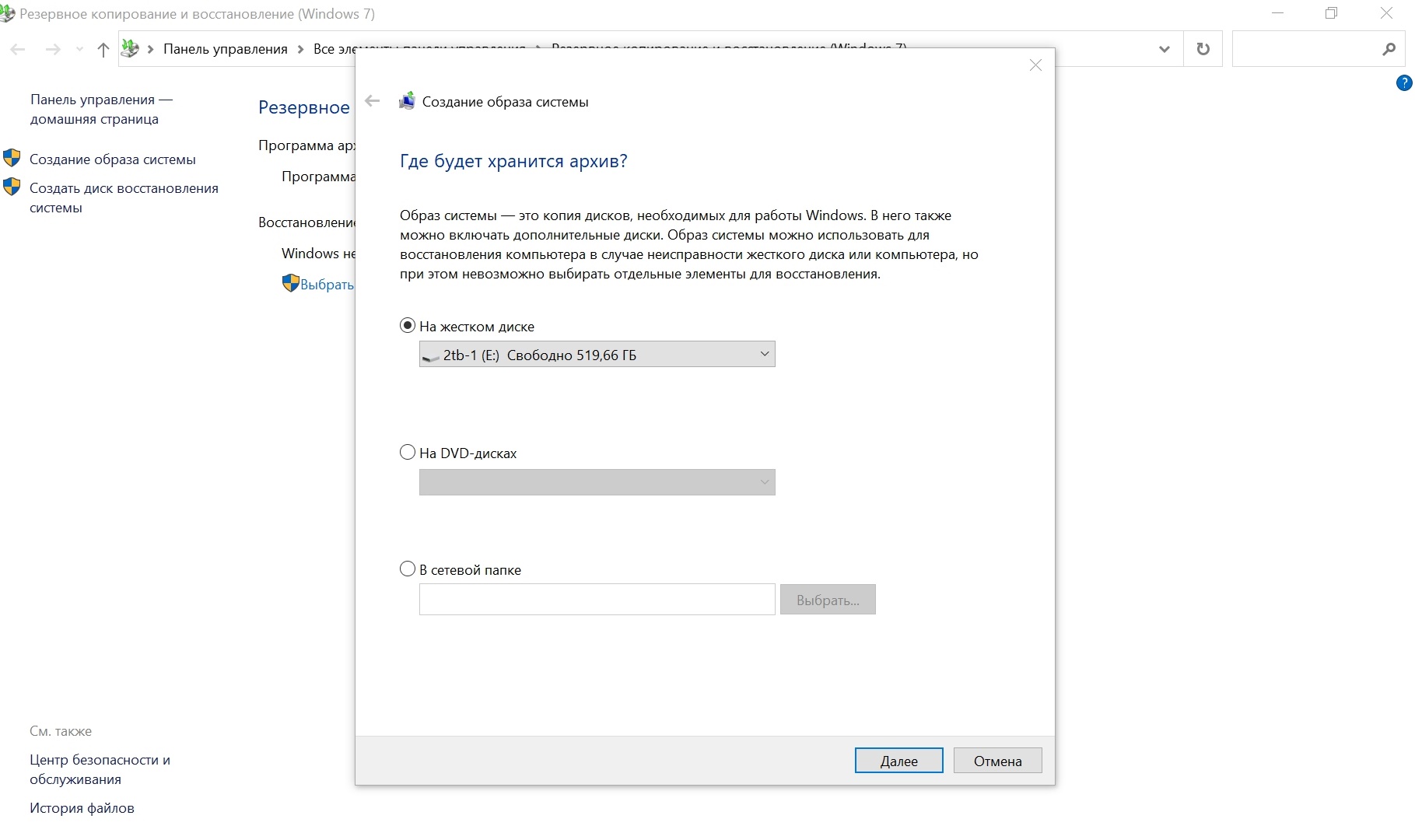Viewport: 1415px width, 840px height.
Task: Open Создание образа системы sidebar link
Action: pos(113,159)
